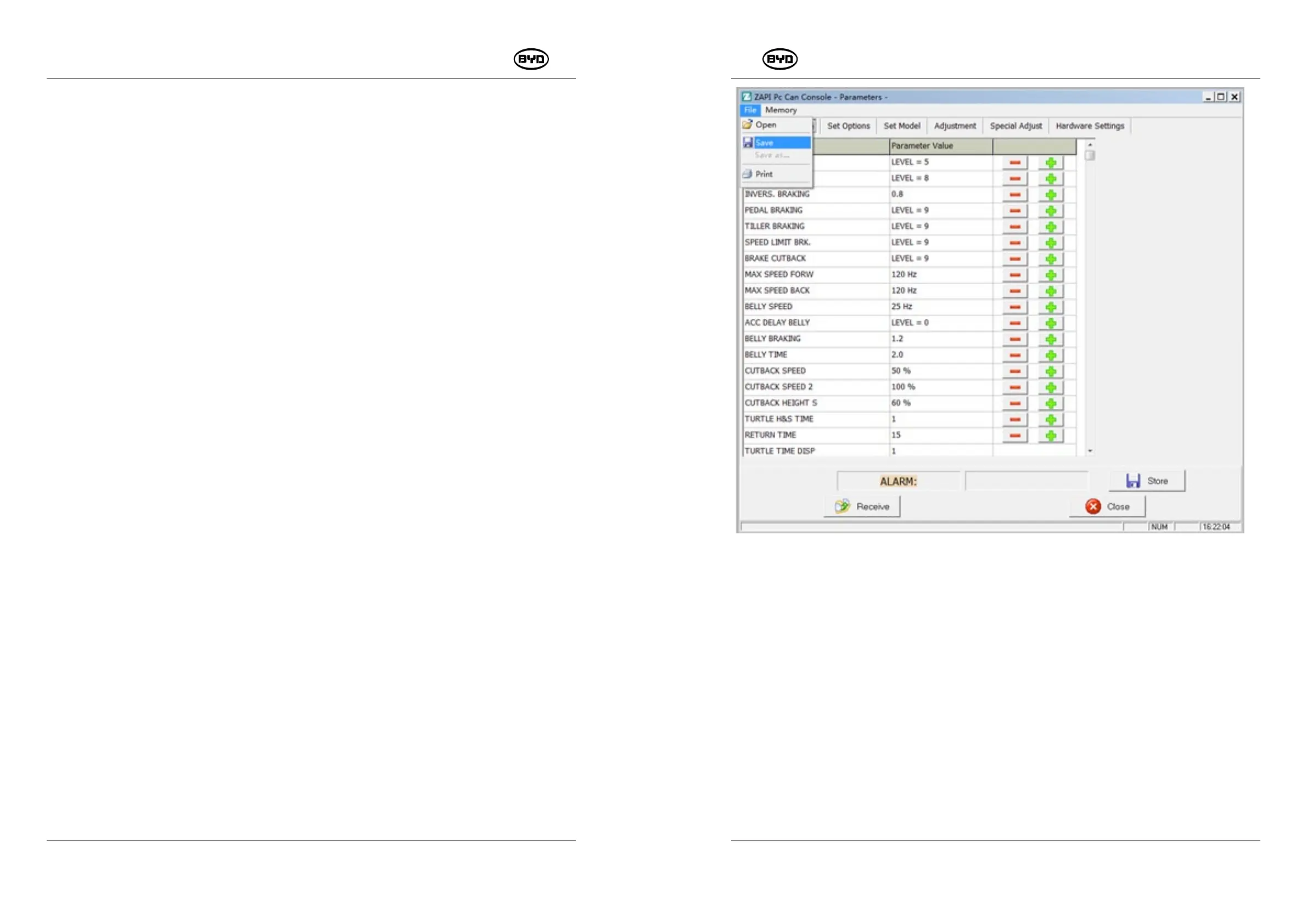Click red minus for INVERS. BRAKING
This screenshot has height=924, width=1307.
tap(1014, 195)
